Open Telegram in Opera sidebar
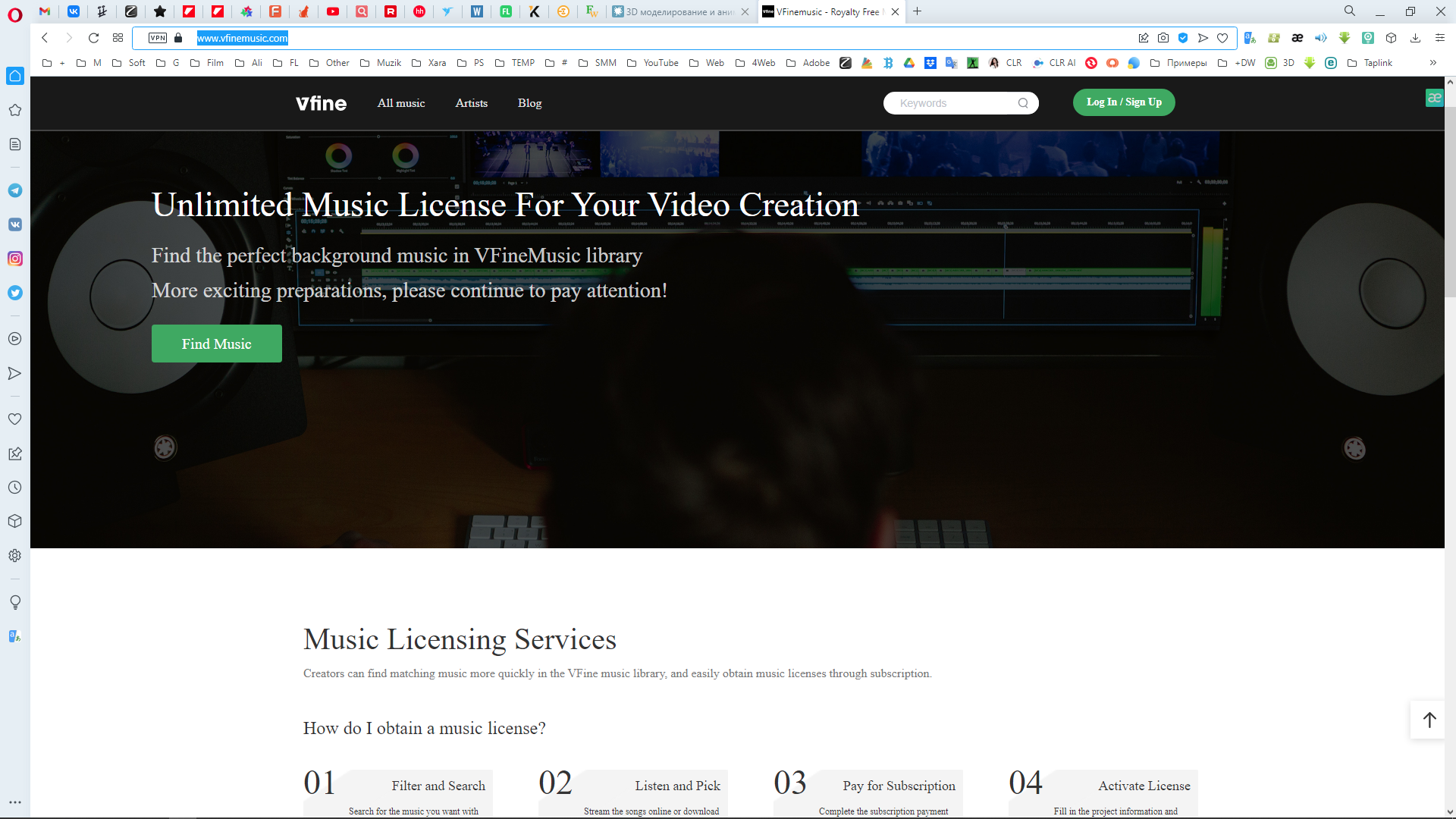 [x=15, y=190]
